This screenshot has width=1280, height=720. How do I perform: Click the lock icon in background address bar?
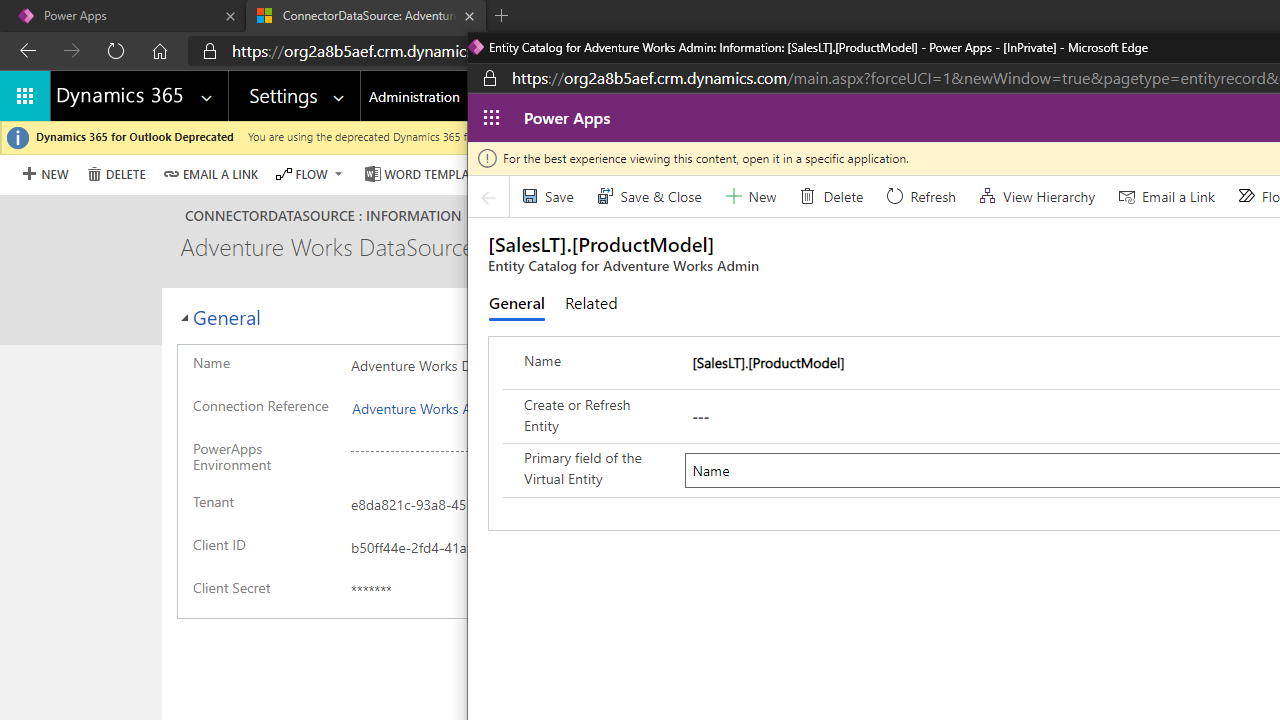[x=210, y=51]
